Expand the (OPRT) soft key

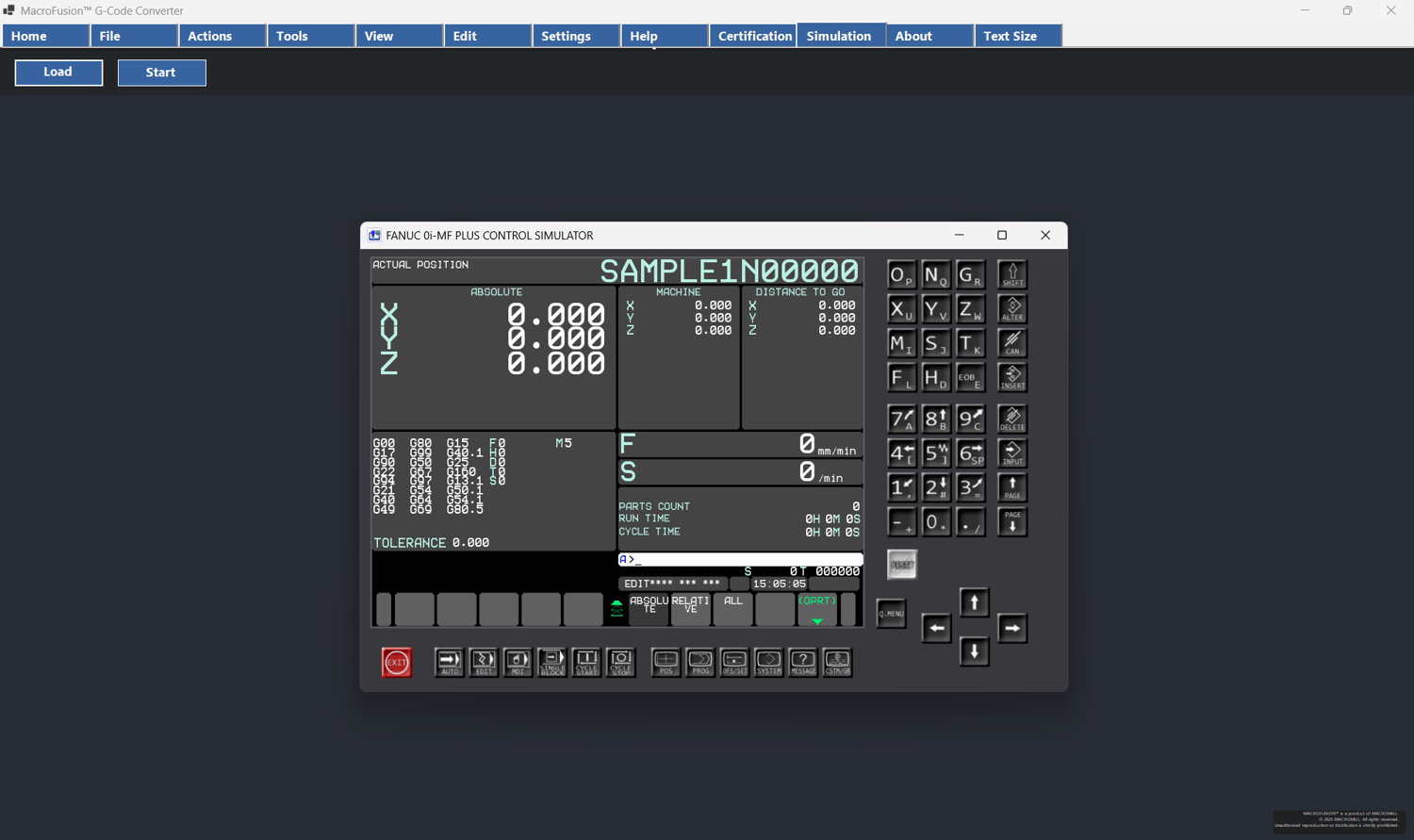[x=817, y=609]
